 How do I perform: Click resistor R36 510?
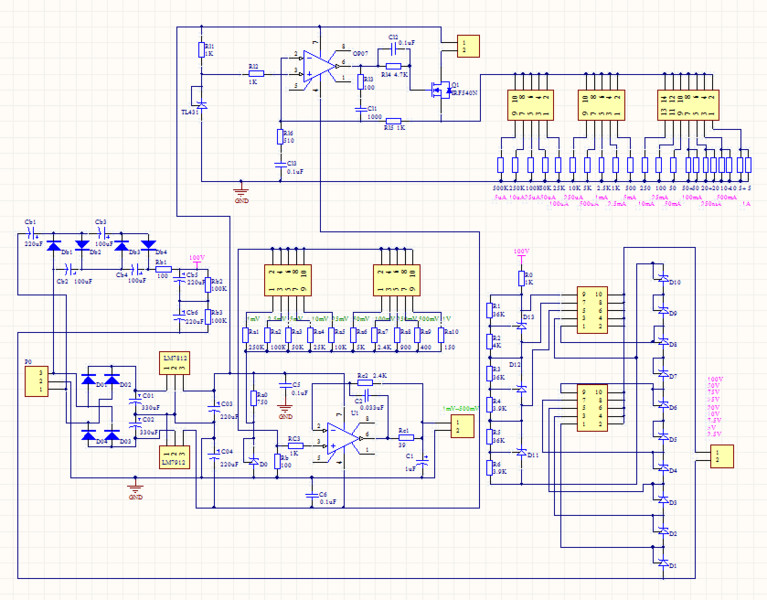click(x=279, y=138)
